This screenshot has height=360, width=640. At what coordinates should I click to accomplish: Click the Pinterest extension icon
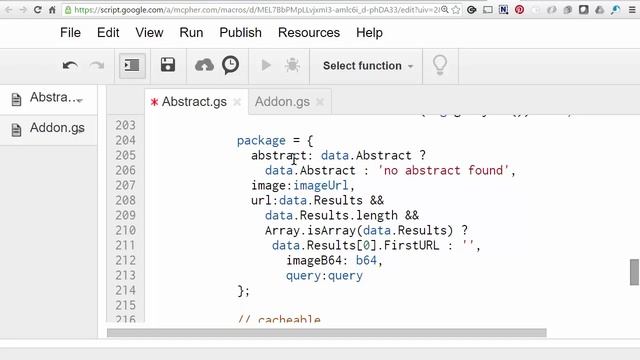pyautogui.click(x=519, y=10)
